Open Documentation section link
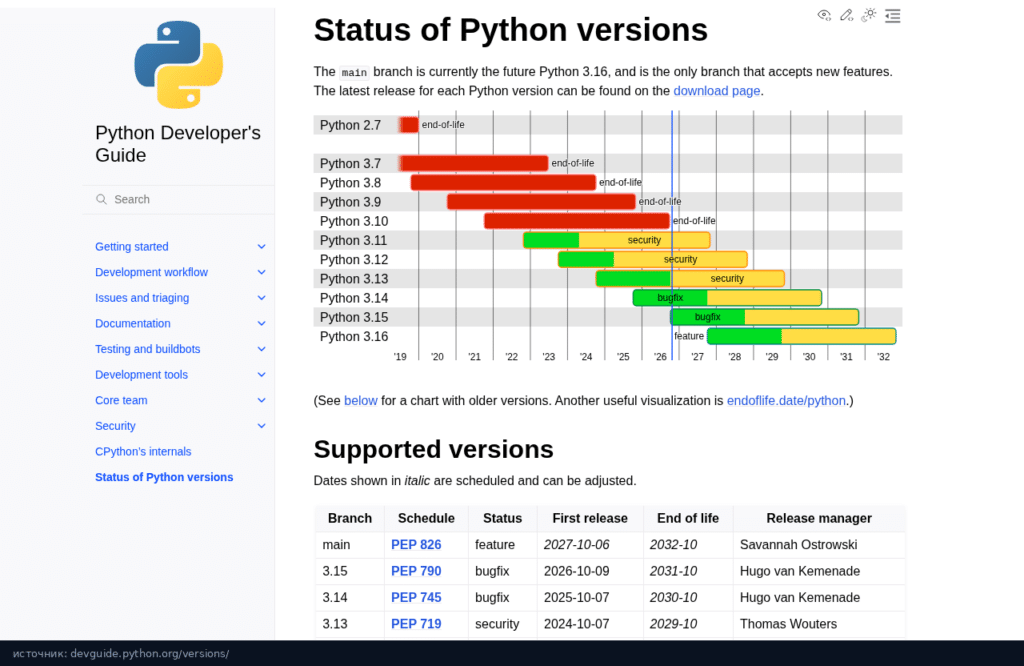Image resolution: width=1024 pixels, height=666 pixels. point(133,323)
